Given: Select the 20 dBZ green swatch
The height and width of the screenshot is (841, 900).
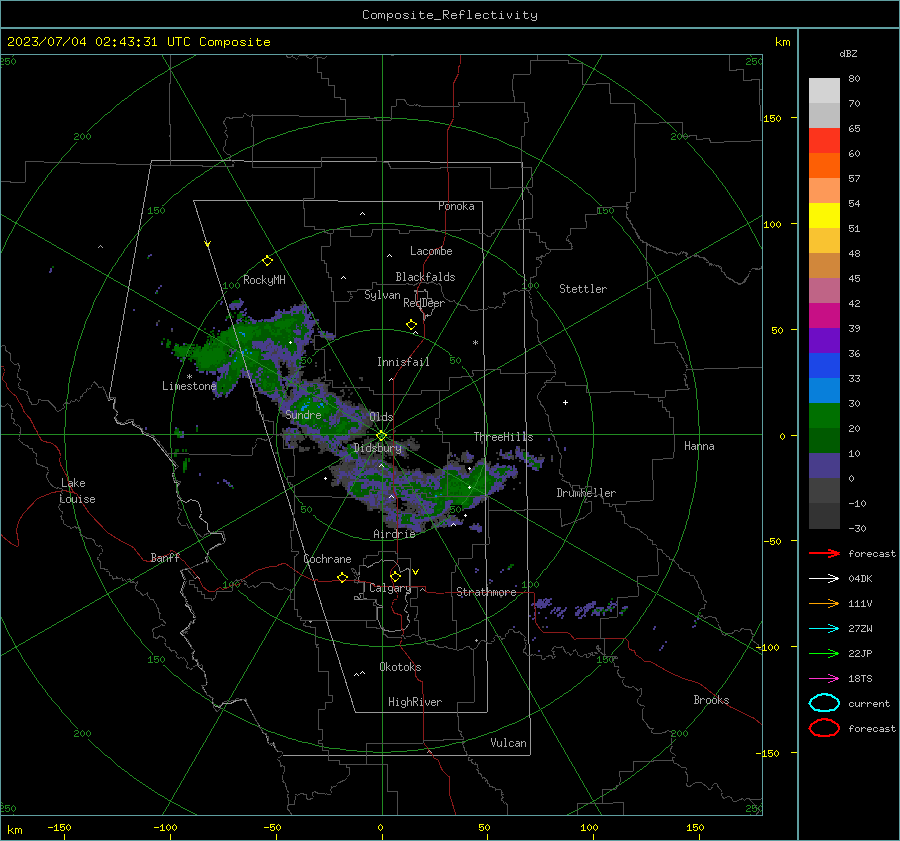Looking at the screenshot, I should [x=824, y=440].
